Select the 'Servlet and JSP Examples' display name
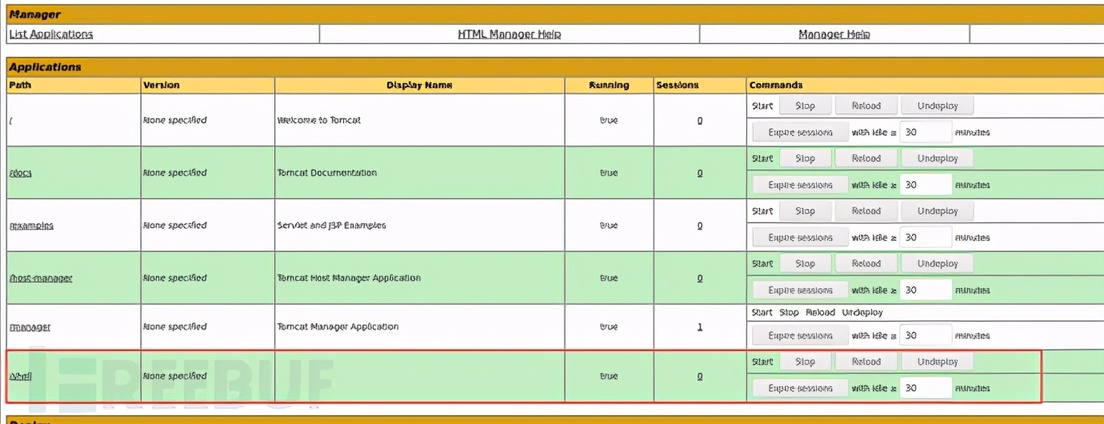Viewport: 1104px width, 424px height. click(332, 226)
